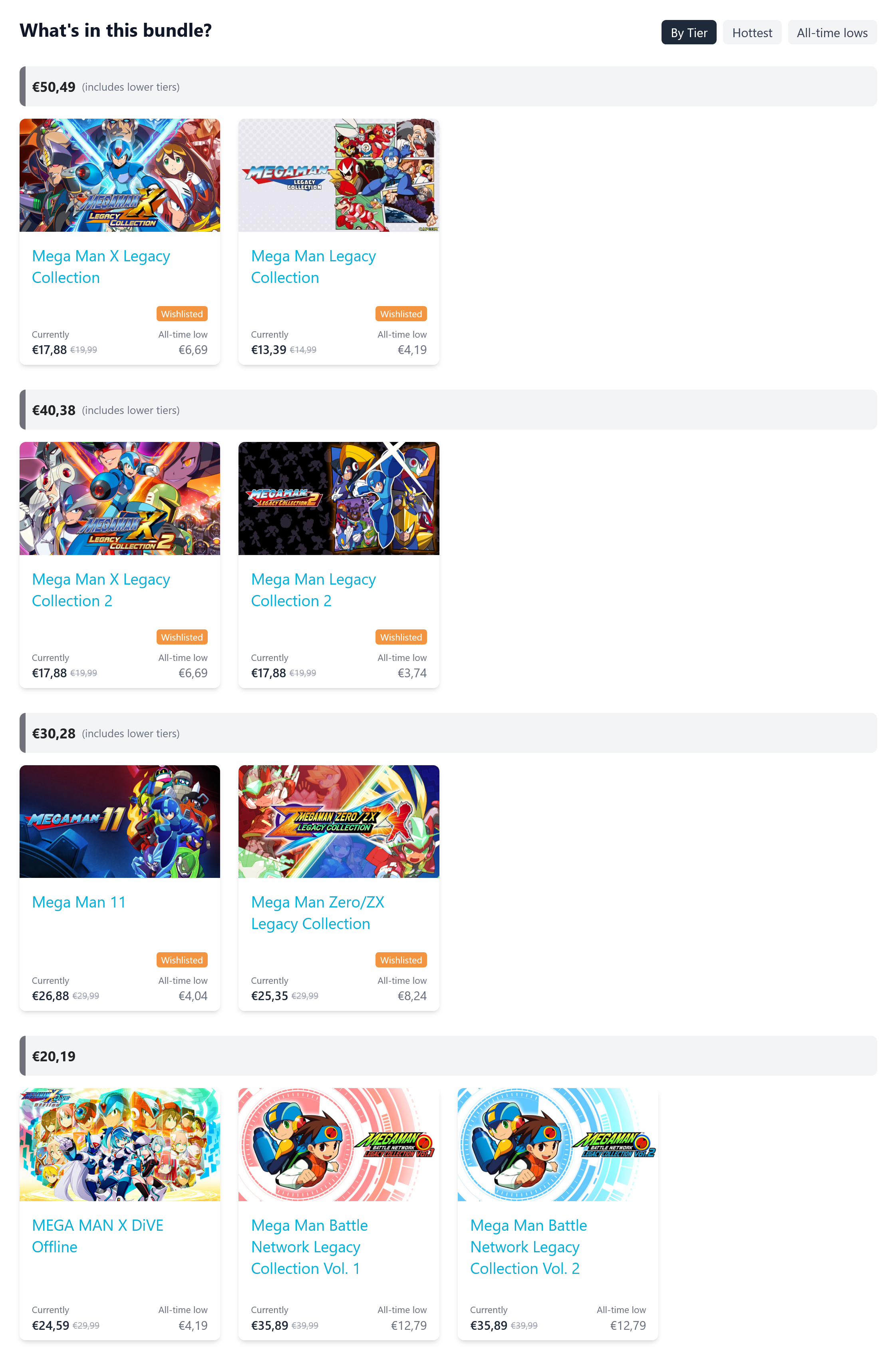
Task: Click Wishlisted badge on Mega Man Legacy Collection
Action: (x=401, y=314)
